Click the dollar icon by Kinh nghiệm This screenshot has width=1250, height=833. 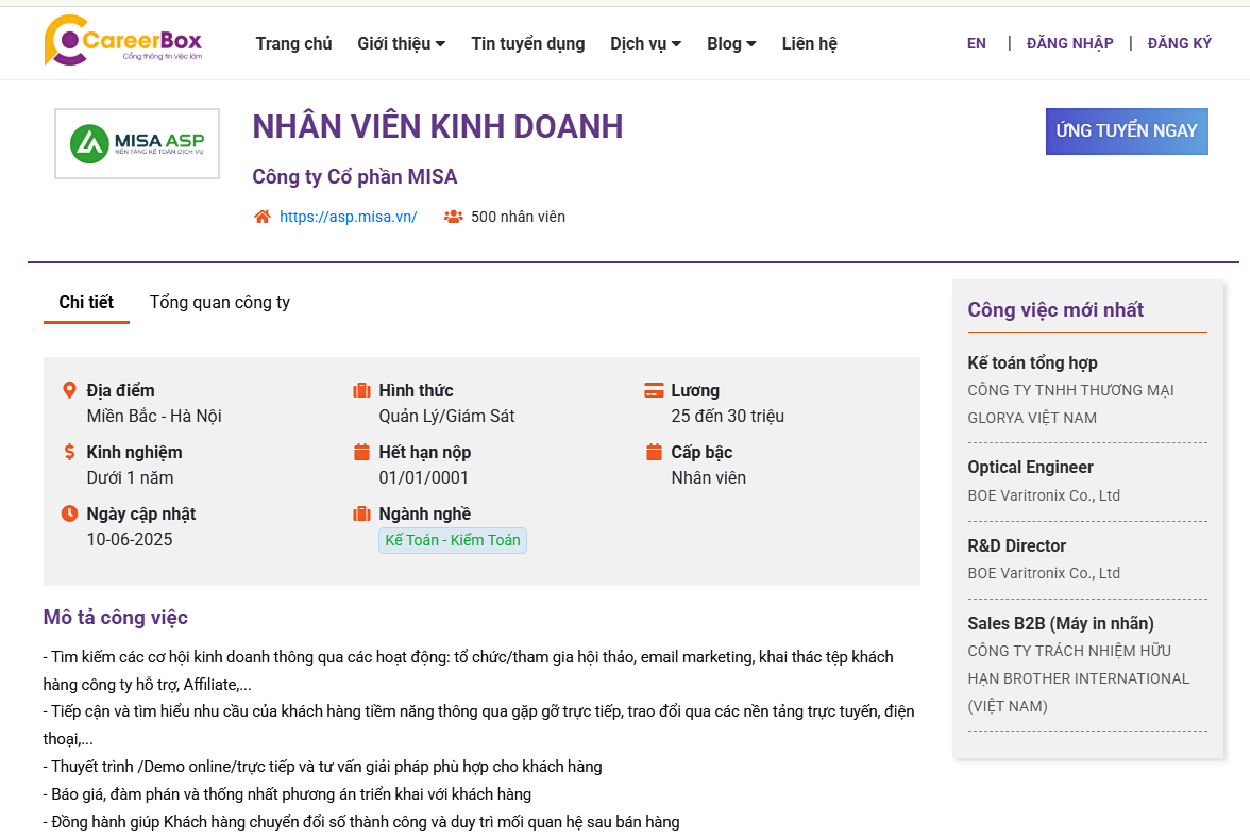point(69,452)
